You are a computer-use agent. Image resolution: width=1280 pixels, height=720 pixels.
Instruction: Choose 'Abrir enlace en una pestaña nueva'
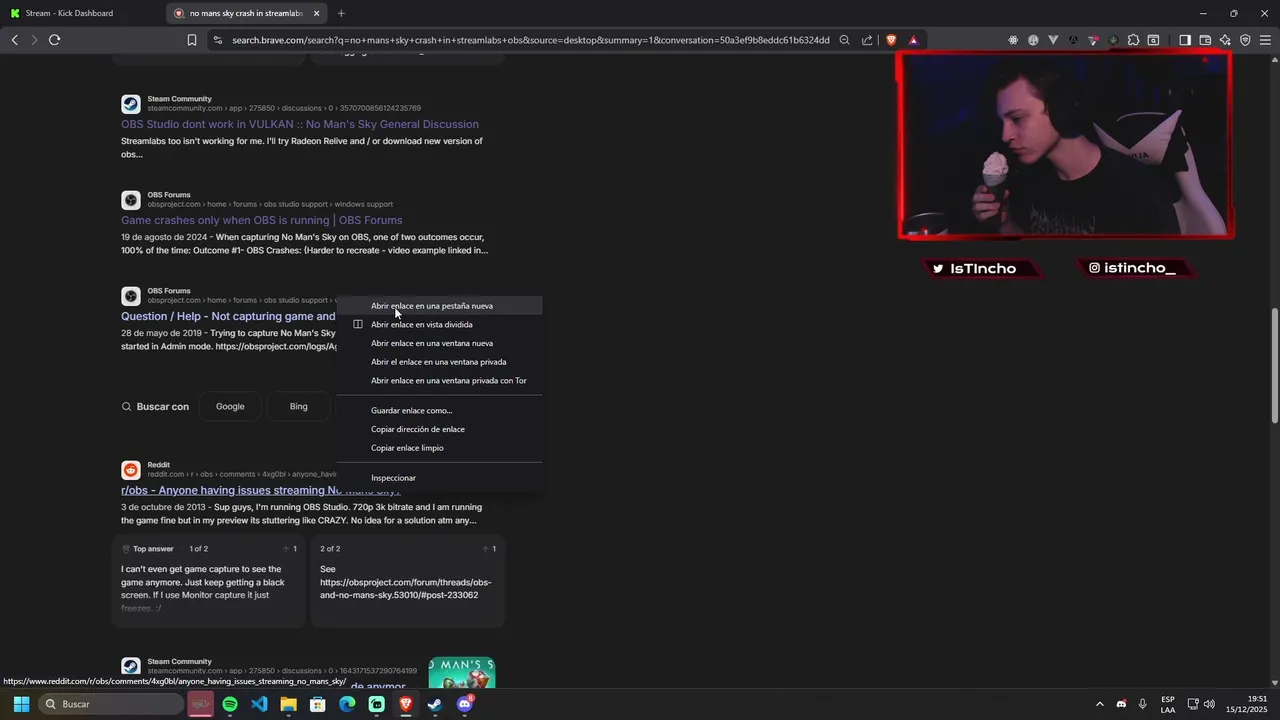(439, 306)
